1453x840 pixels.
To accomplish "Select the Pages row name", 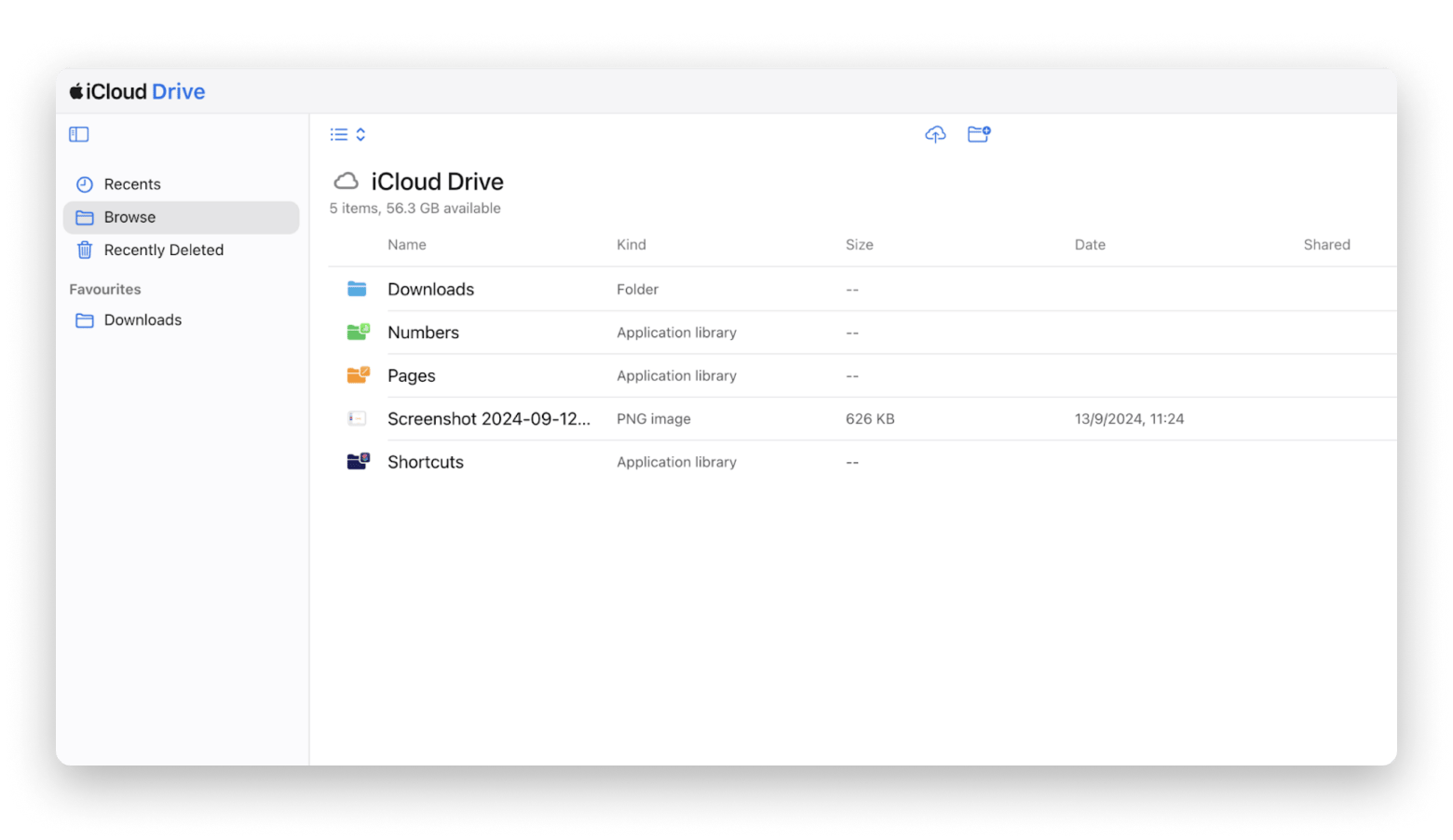I will tap(412, 376).
